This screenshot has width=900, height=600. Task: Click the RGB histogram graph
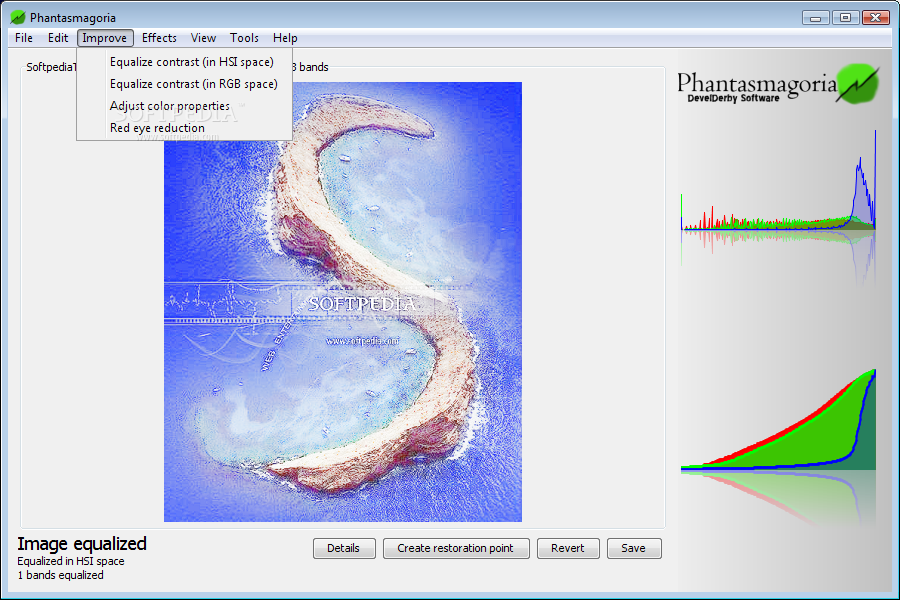pyautogui.click(x=778, y=181)
